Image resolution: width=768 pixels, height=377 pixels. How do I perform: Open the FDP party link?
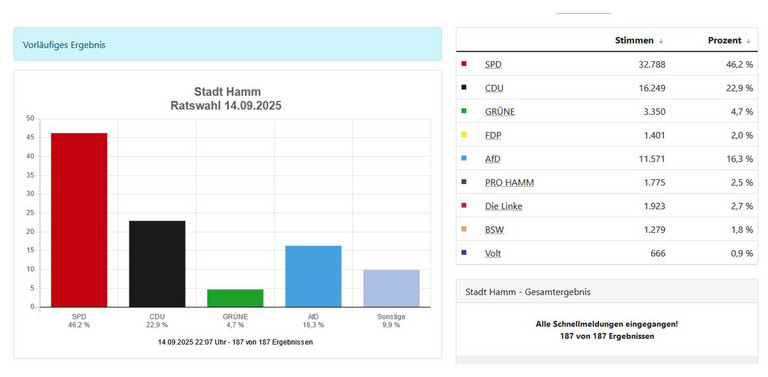point(493,135)
